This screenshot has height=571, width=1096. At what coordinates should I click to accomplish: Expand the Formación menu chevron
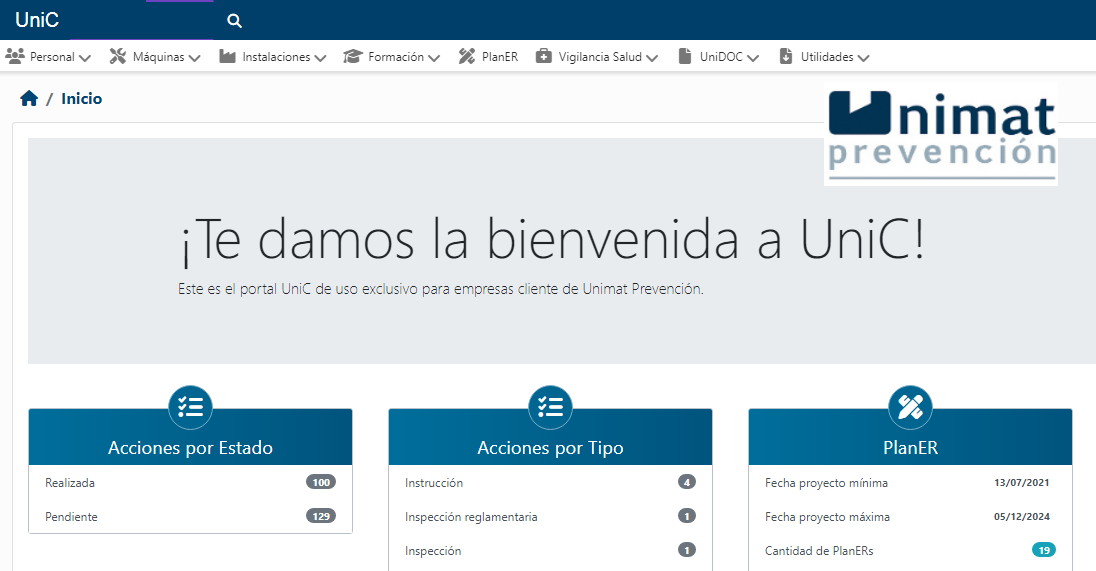tap(434, 58)
